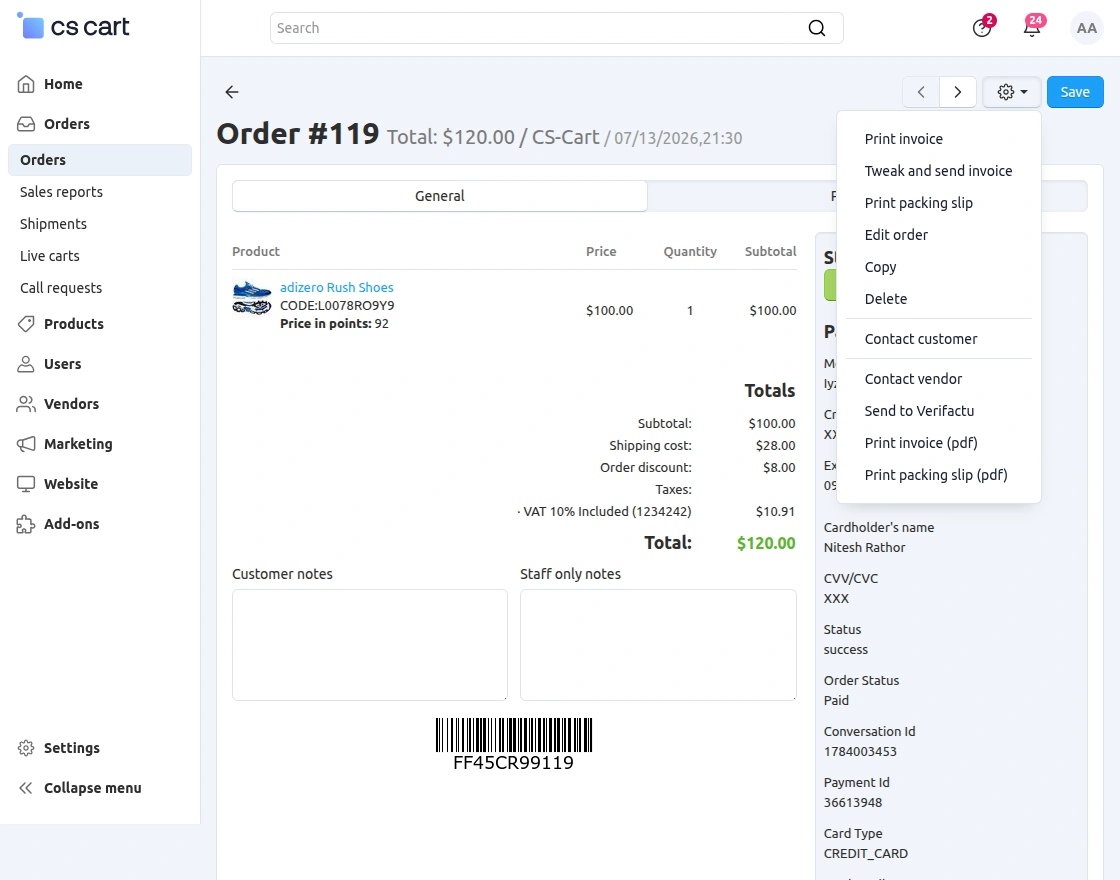Select Contact customer
The width and height of the screenshot is (1120, 880).
(921, 340)
